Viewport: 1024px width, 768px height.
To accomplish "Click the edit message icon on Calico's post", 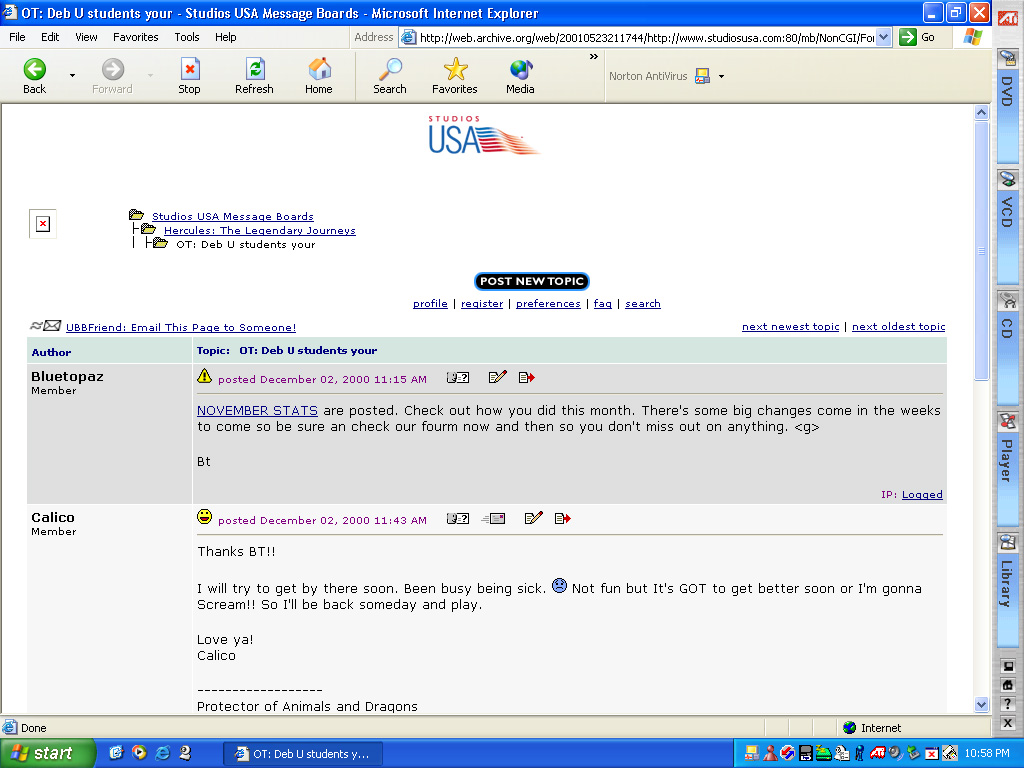I will pyautogui.click(x=534, y=519).
